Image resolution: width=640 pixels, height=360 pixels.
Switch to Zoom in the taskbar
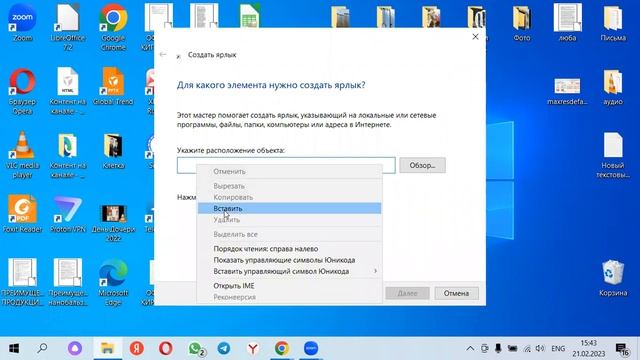(x=311, y=349)
